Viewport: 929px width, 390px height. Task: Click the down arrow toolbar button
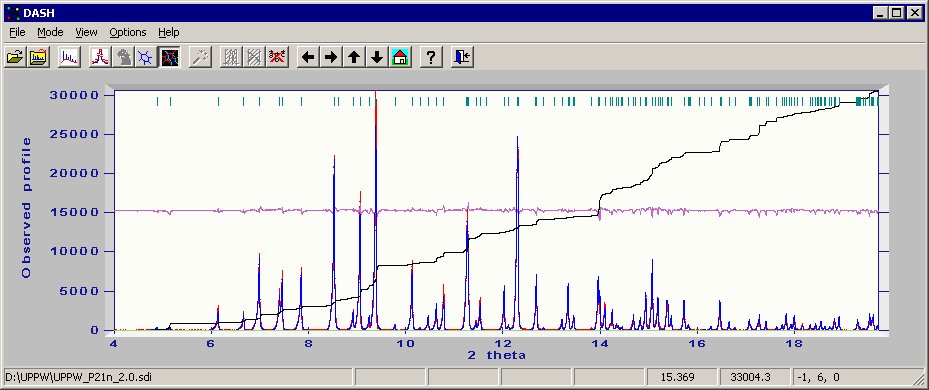[377, 57]
